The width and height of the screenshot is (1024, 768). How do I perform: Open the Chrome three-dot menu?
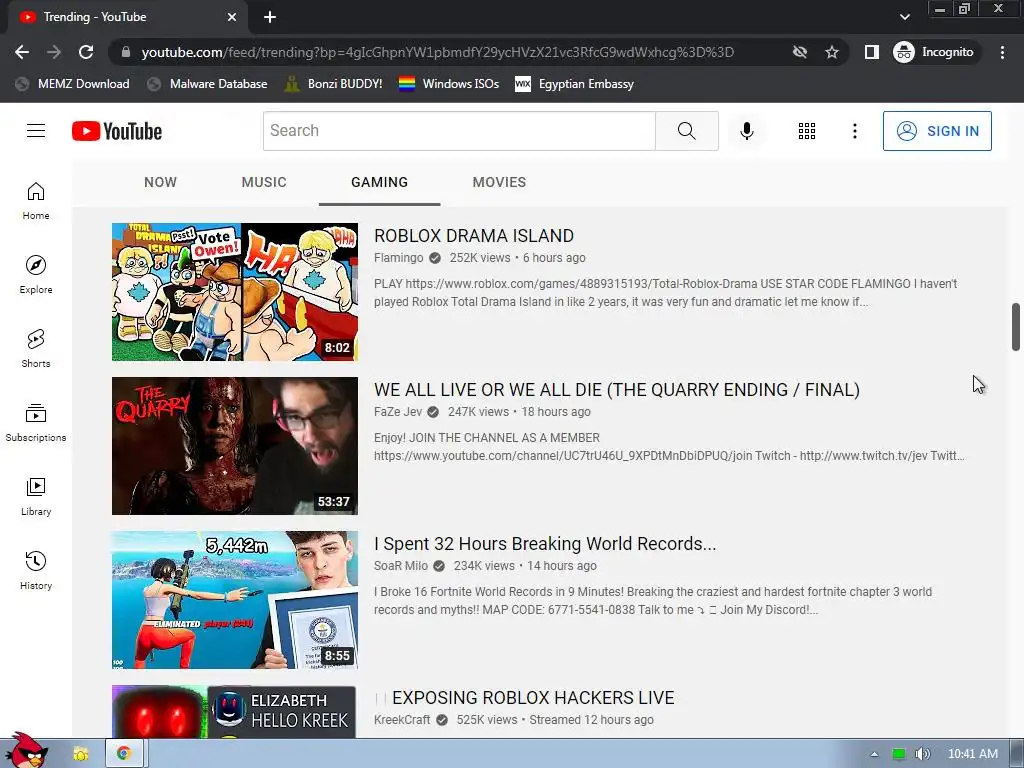(x=1002, y=52)
